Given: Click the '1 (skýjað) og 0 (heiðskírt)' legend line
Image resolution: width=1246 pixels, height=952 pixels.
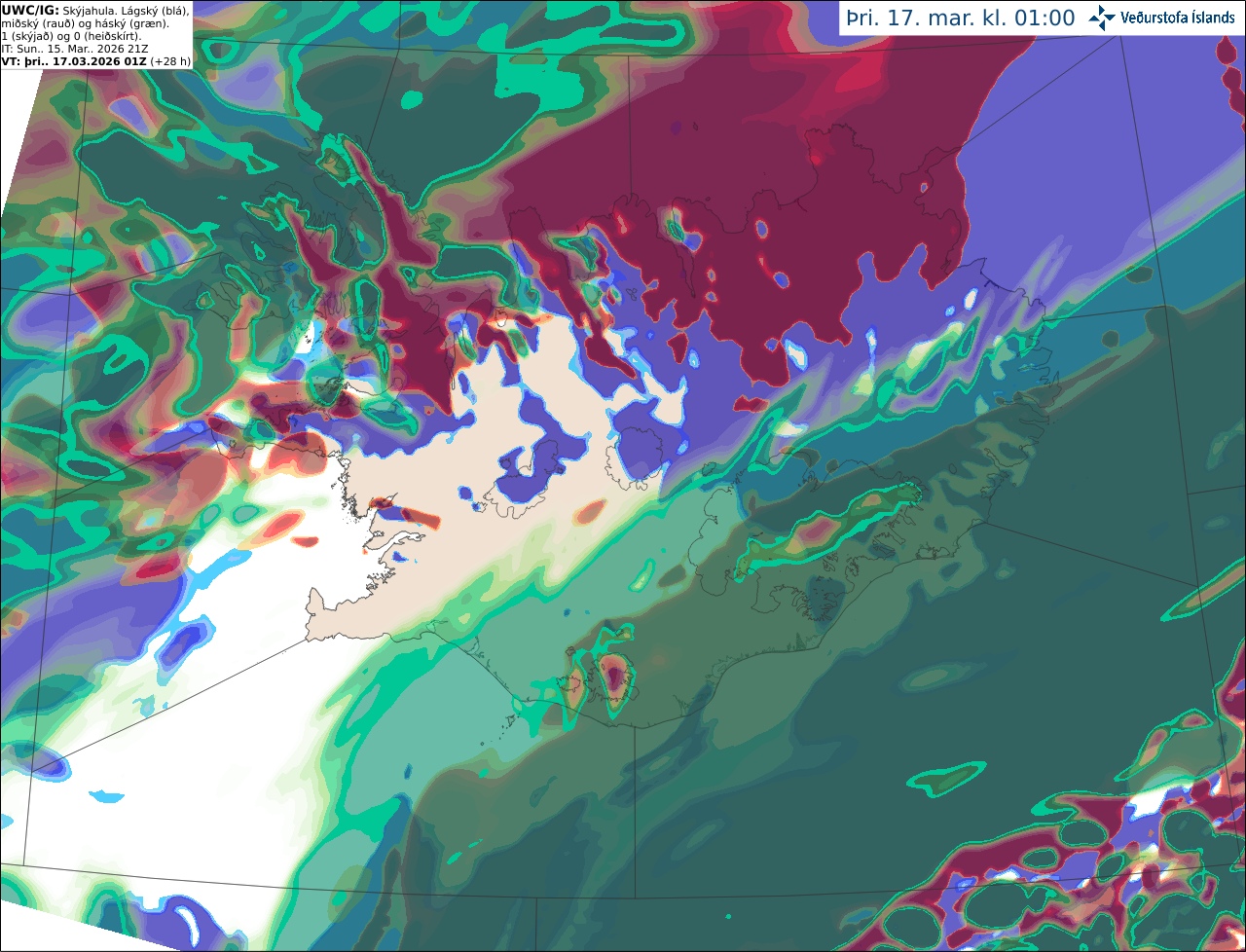Looking at the screenshot, I should (71, 35).
